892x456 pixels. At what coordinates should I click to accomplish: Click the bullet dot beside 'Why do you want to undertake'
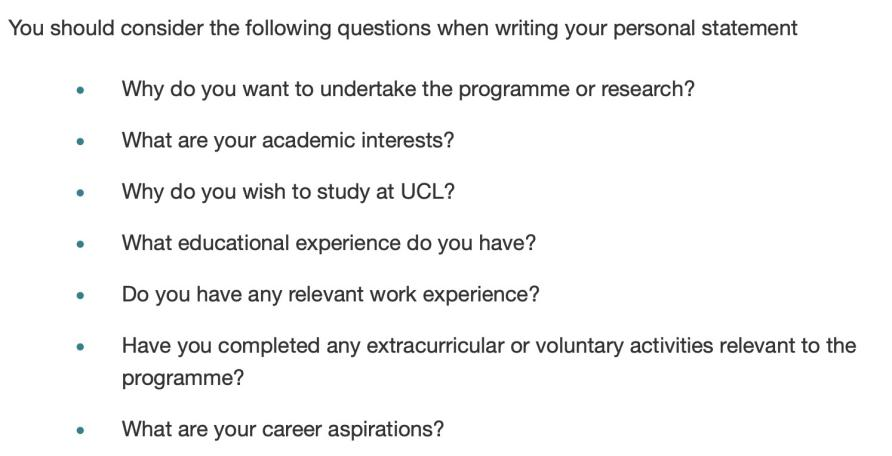(80, 90)
